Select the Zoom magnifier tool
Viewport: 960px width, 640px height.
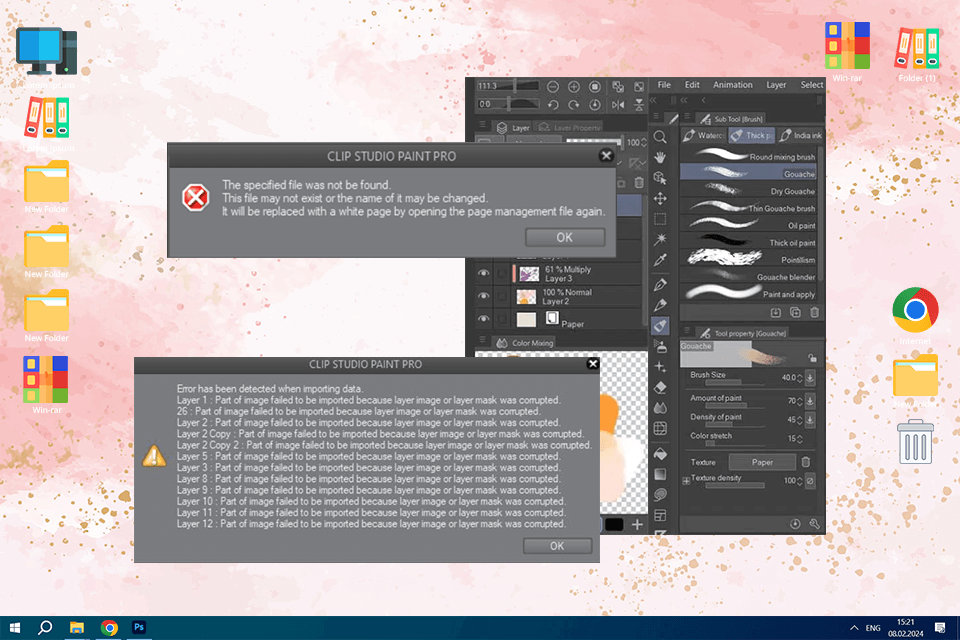(x=660, y=137)
